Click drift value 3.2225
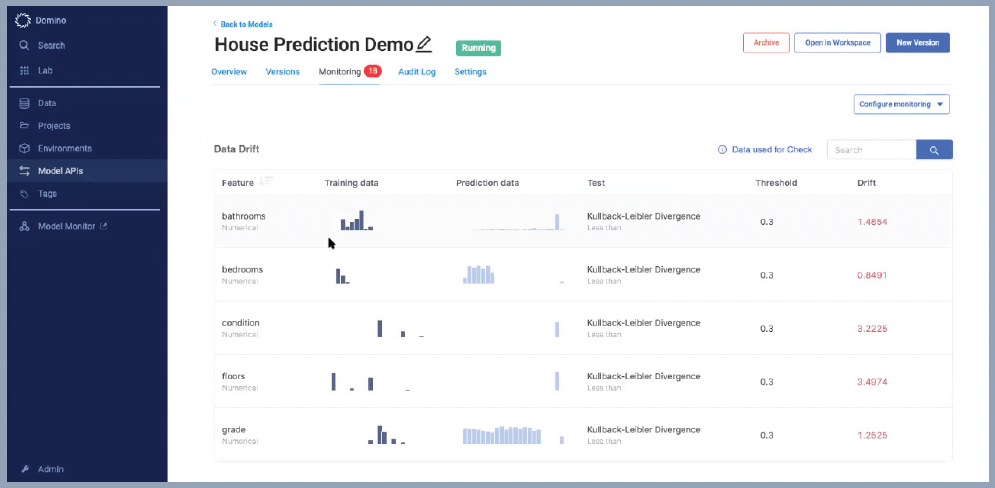Image resolution: width=995 pixels, height=488 pixels. 872,329
